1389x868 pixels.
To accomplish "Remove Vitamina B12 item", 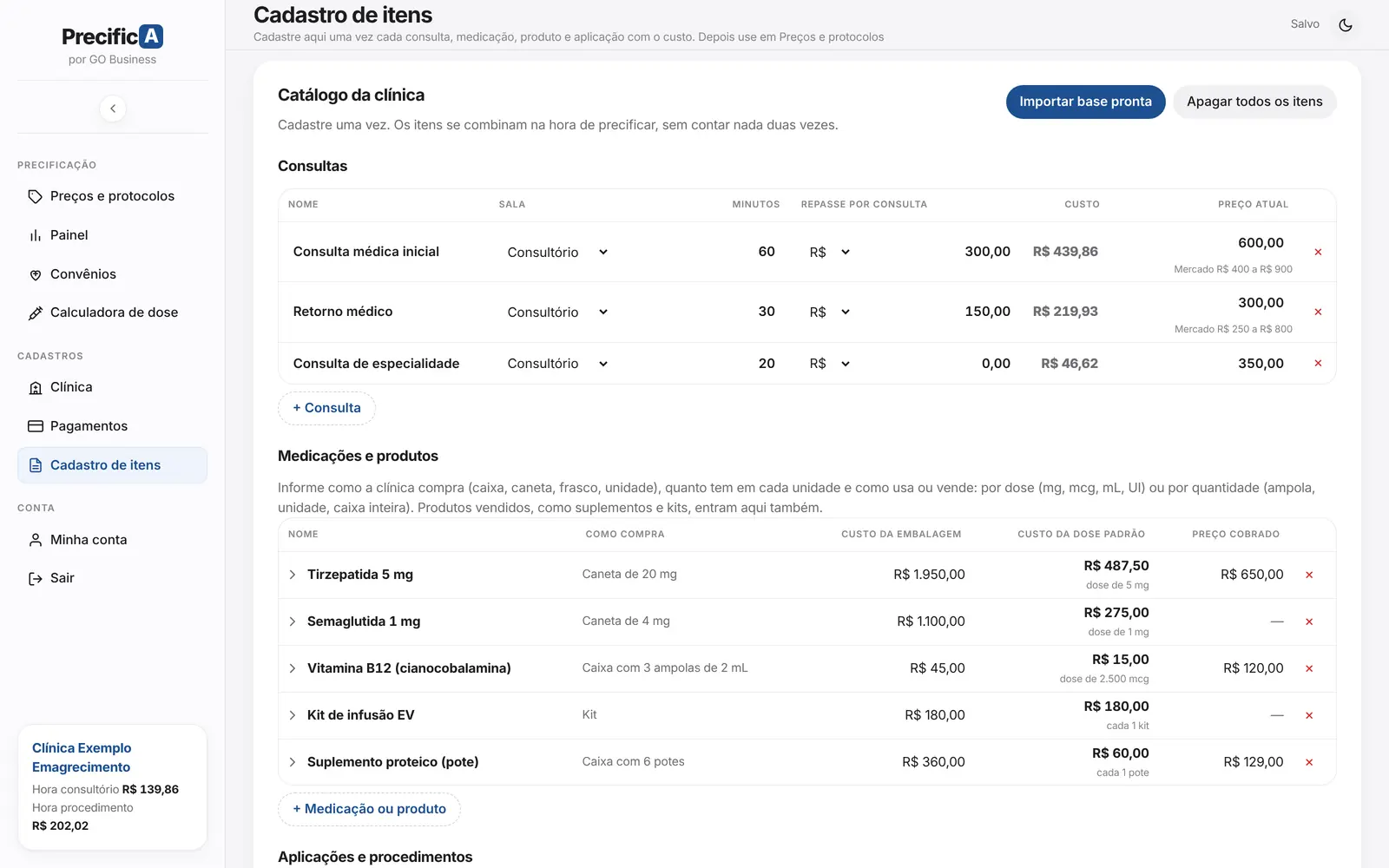I will click(x=1309, y=668).
